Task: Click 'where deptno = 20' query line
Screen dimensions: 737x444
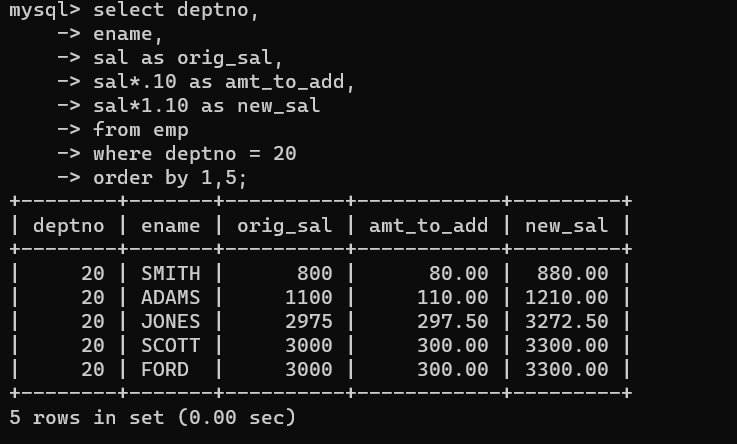Action: click(195, 154)
